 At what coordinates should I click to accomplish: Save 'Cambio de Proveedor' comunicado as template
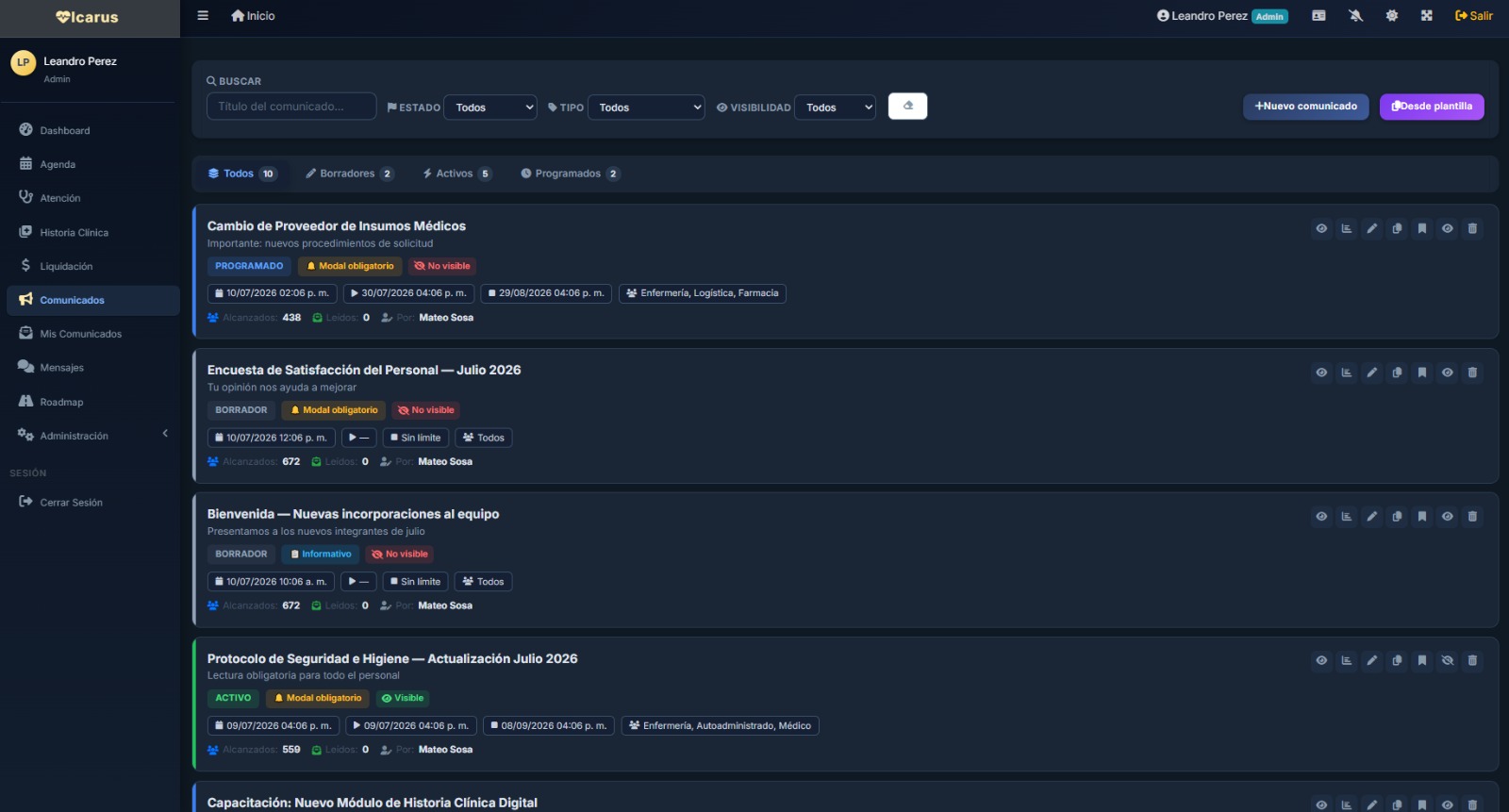[x=1422, y=228]
